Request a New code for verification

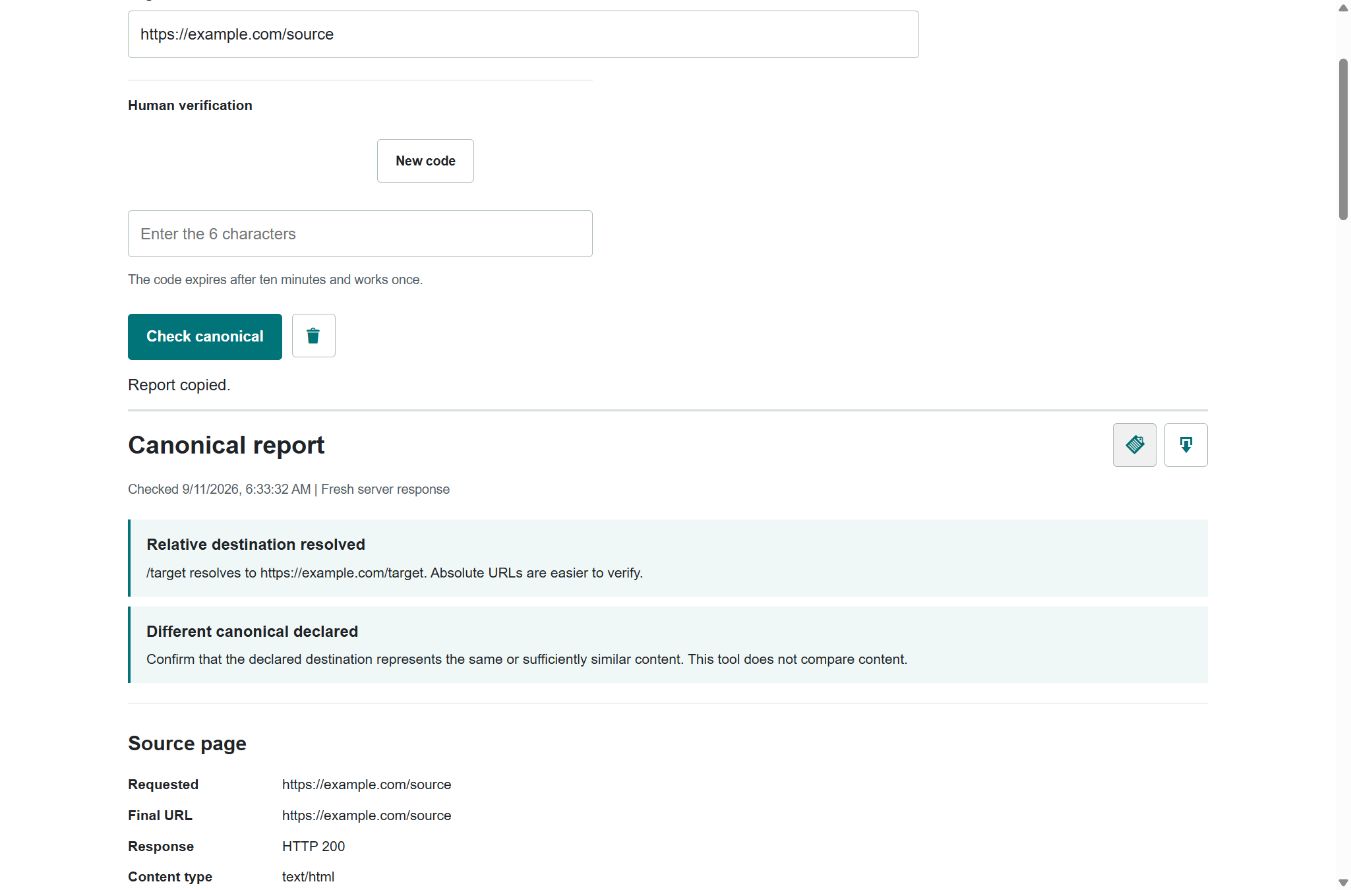click(425, 161)
